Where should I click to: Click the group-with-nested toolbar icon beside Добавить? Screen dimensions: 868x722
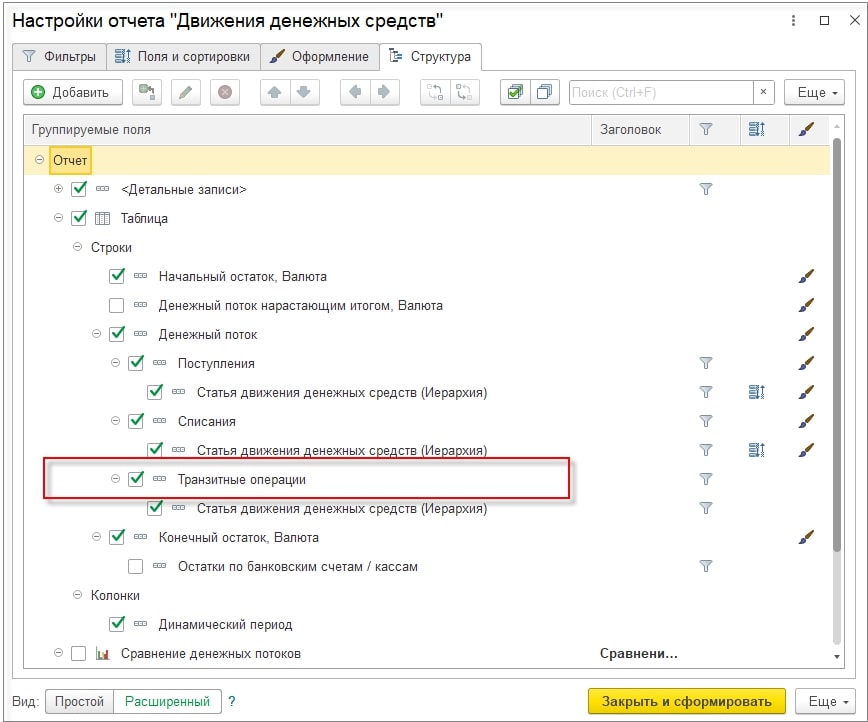pos(147,92)
